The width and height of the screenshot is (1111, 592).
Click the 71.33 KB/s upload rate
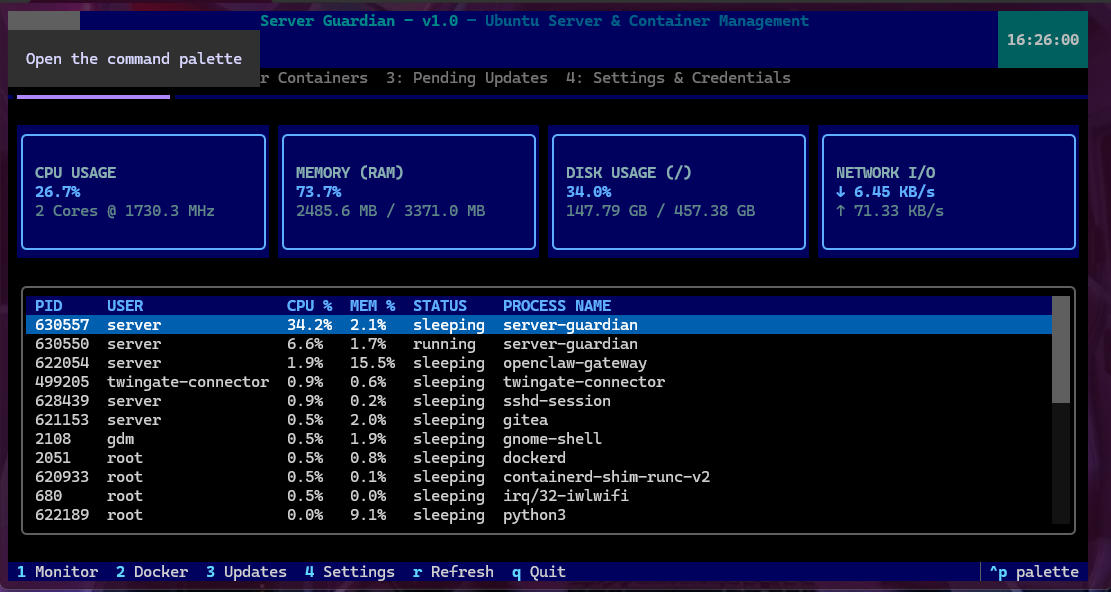(890, 211)
